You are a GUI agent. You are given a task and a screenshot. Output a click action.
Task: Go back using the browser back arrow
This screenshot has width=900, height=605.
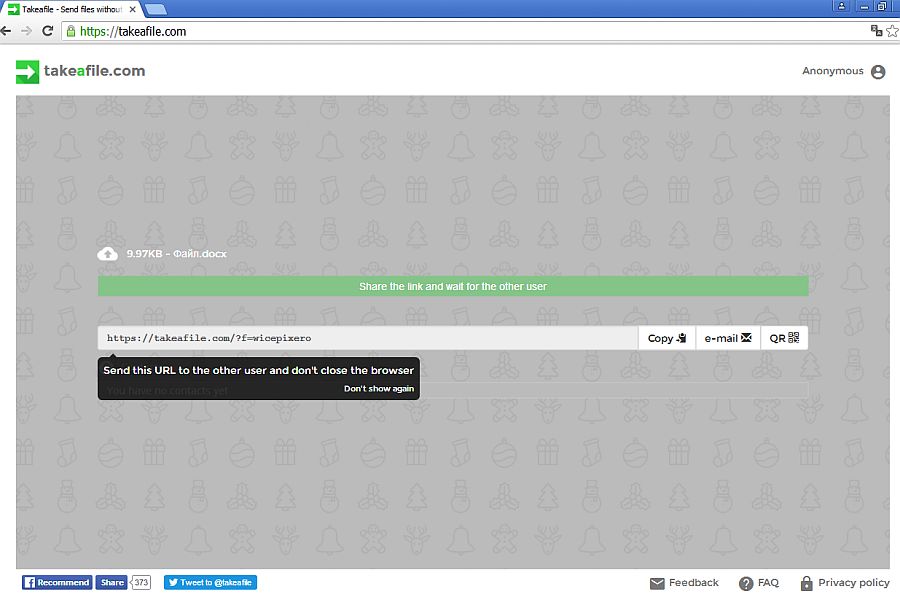tap(7, 31)
